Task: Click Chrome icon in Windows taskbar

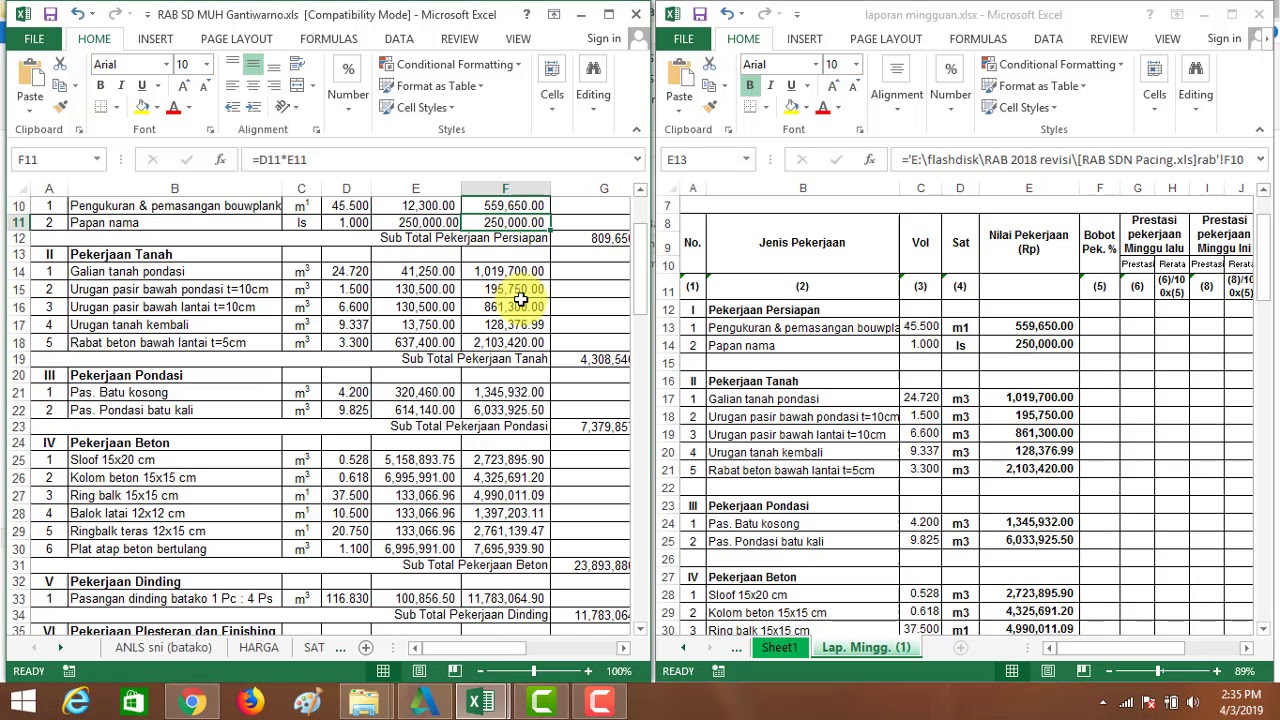Action: [x=192, y=702]
